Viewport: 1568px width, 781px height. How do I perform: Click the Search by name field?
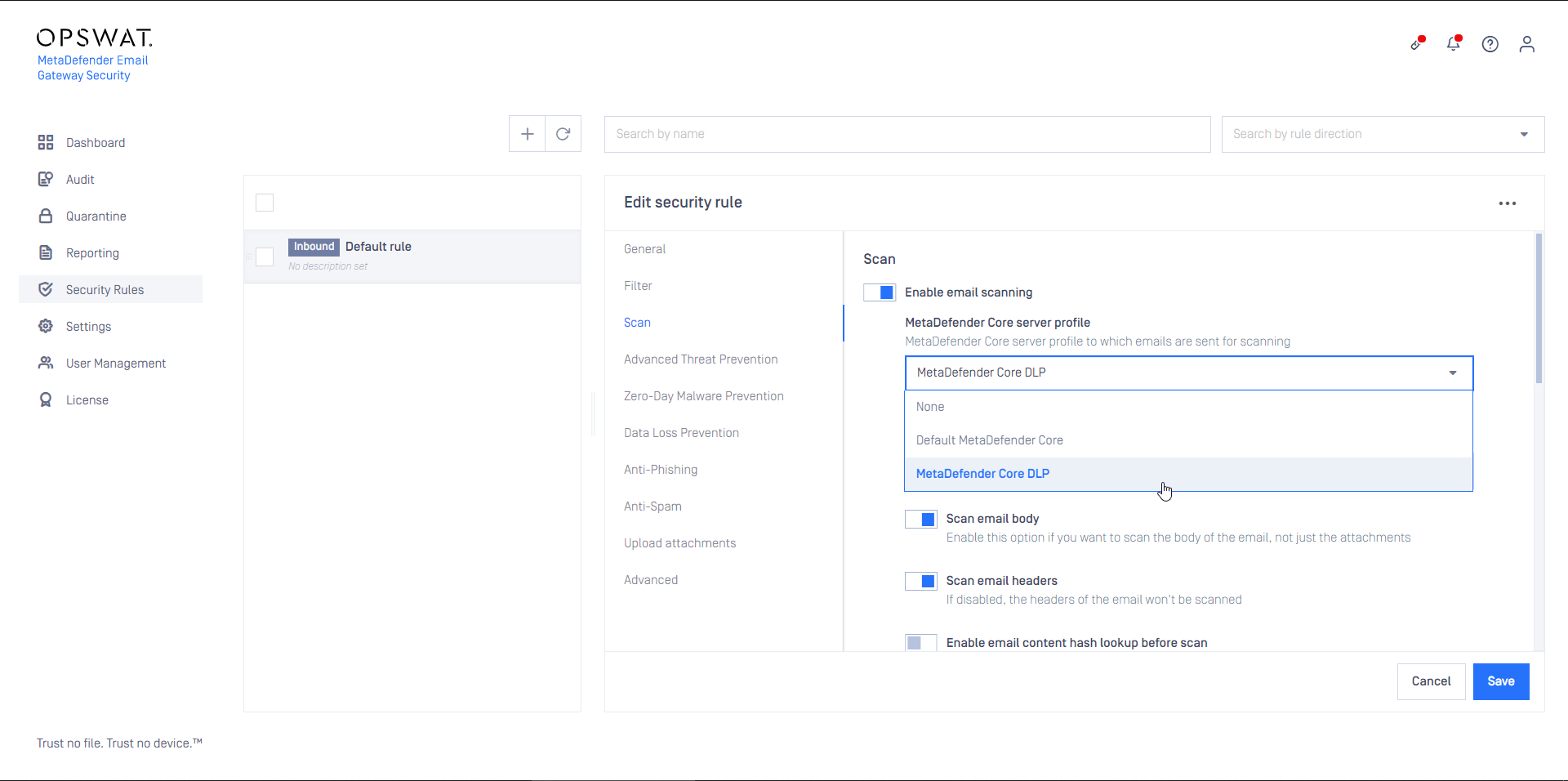[x=906, y=134]
